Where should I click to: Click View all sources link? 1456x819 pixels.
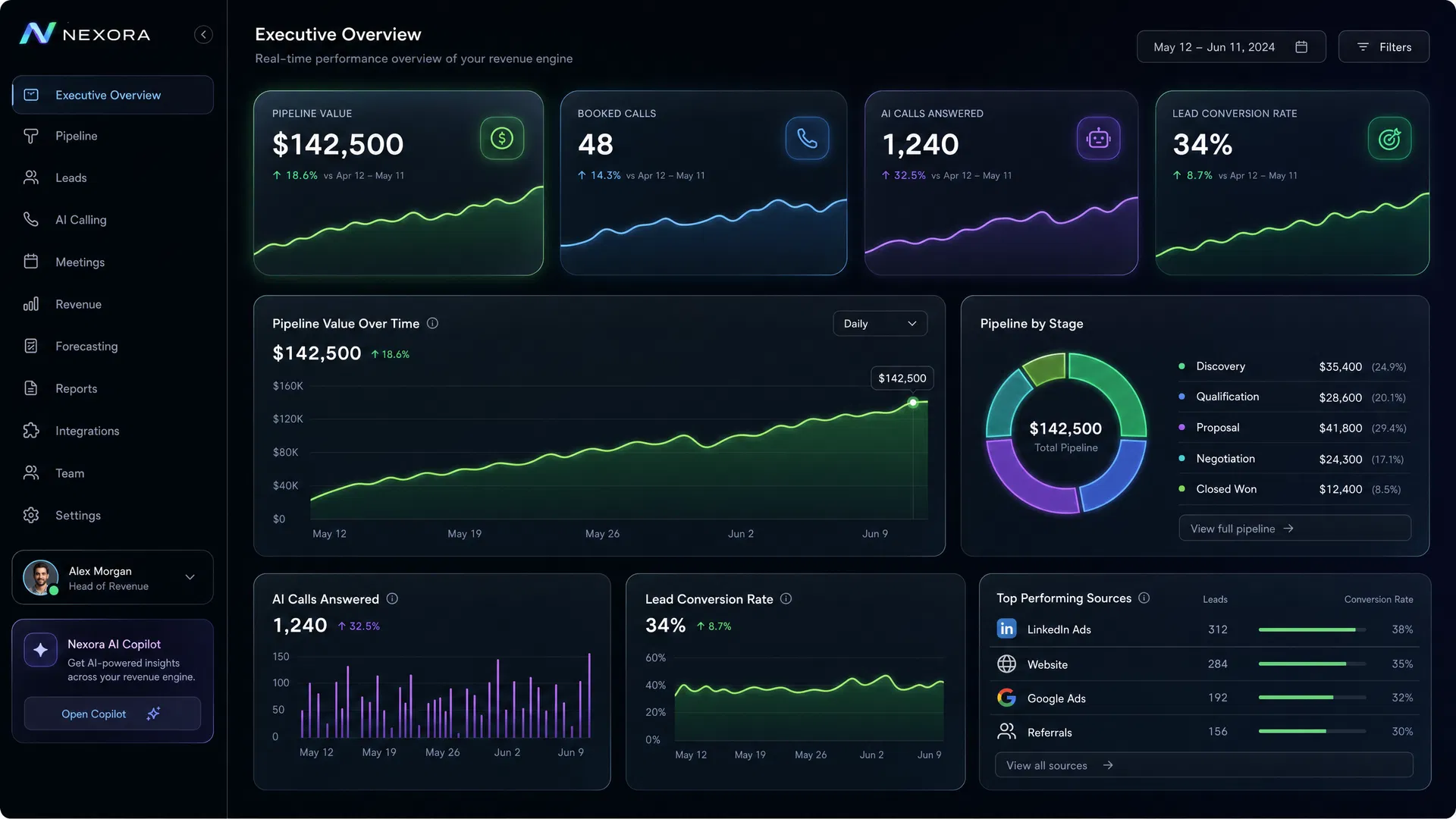coord(1203,765)
